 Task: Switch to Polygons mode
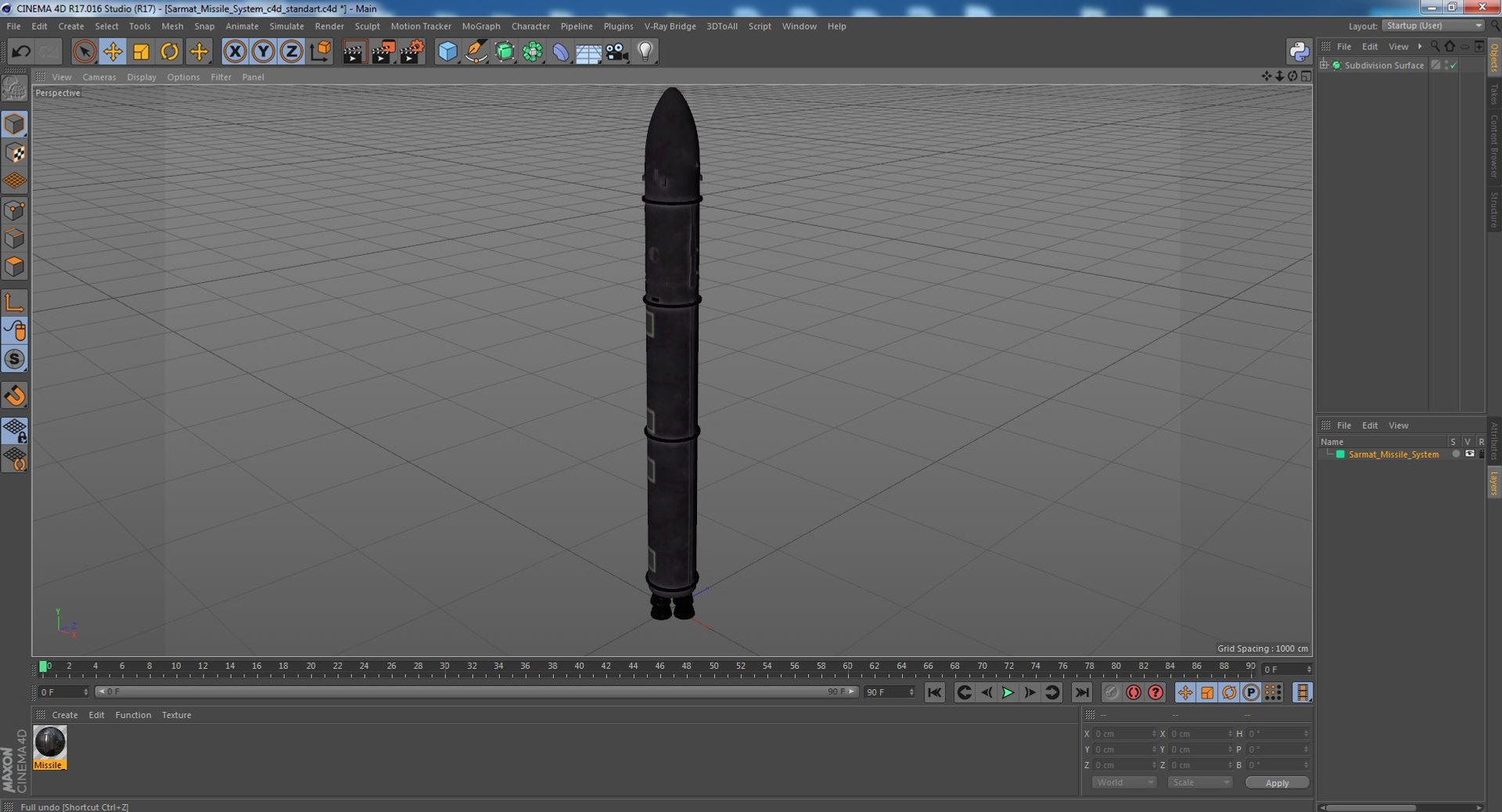(x=14, y=266)
